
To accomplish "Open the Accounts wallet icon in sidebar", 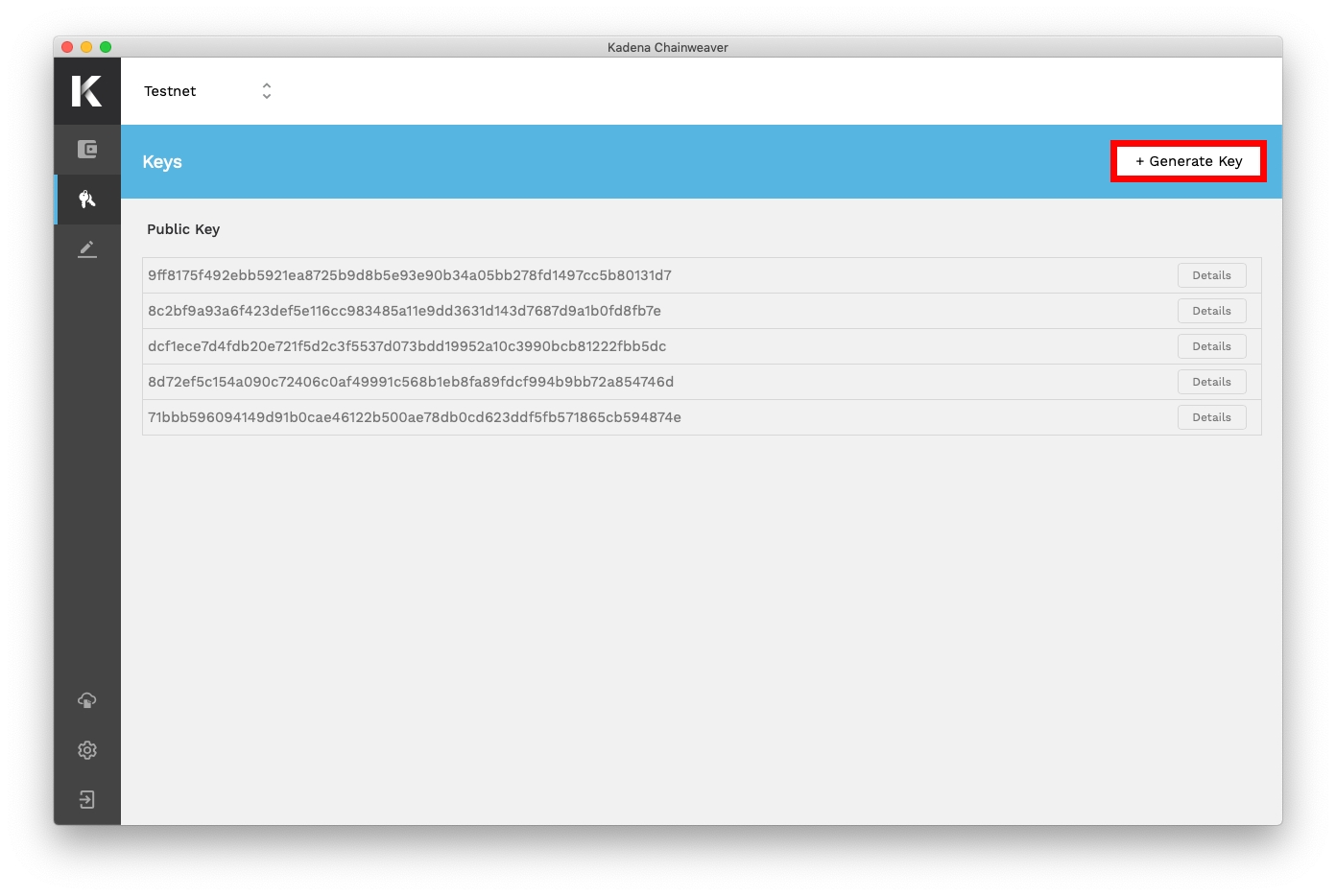I will coord(87,150).
